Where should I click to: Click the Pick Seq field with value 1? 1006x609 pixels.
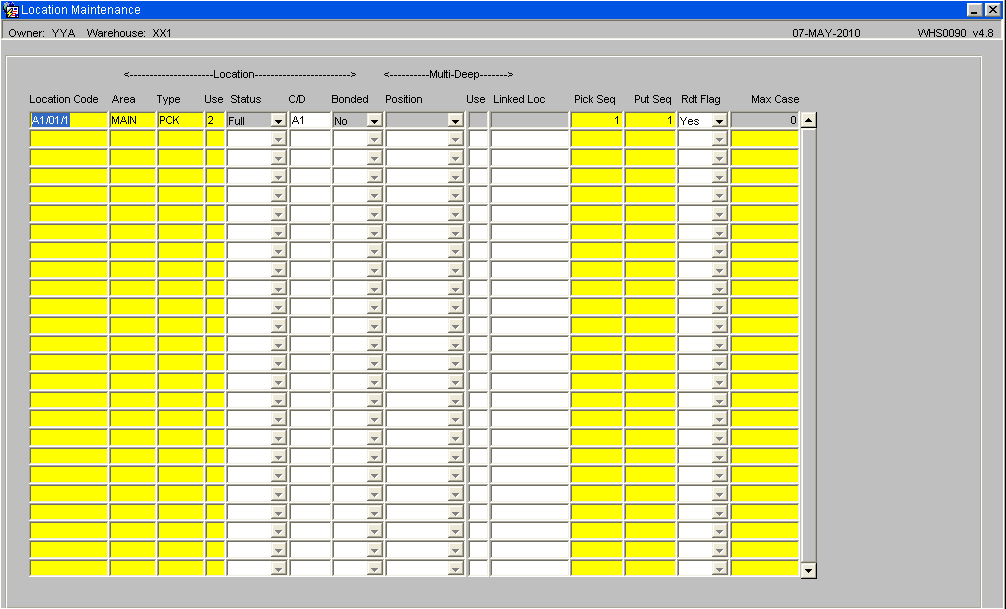coord(597,120)
